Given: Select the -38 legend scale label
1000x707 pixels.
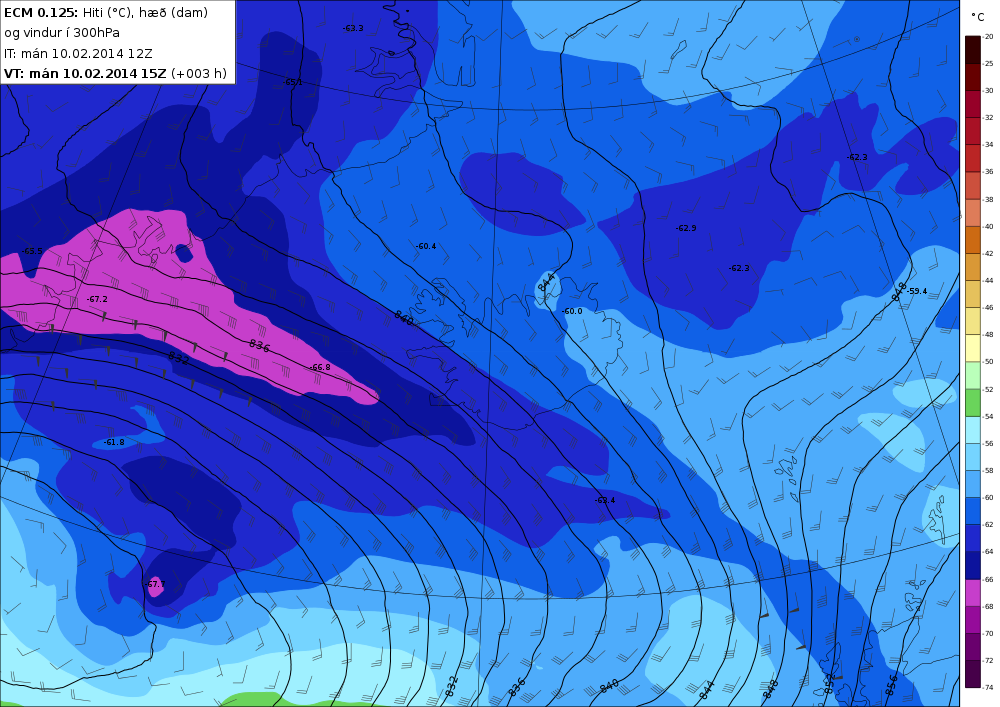Looking at the screenshot, I should coord(988,200).
